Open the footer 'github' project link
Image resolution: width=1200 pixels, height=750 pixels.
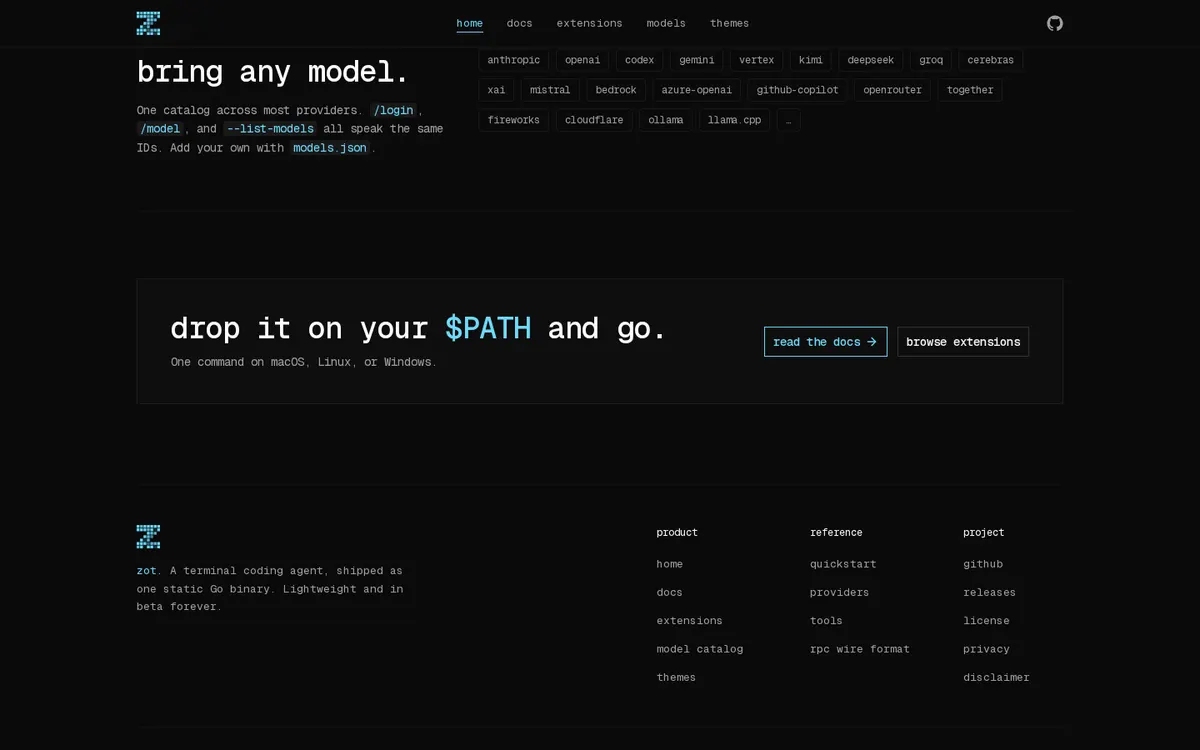point(983,564)
